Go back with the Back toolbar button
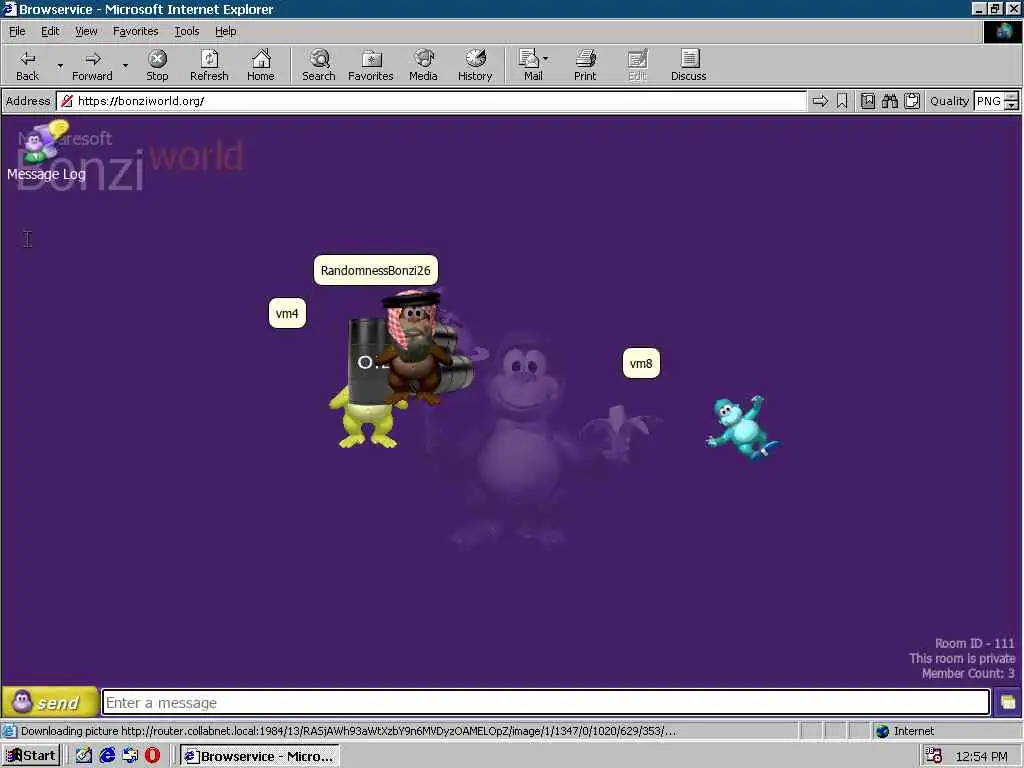The height and width of the screenshot is (768, 1024). pyautogui.click(x=27, y=65)
